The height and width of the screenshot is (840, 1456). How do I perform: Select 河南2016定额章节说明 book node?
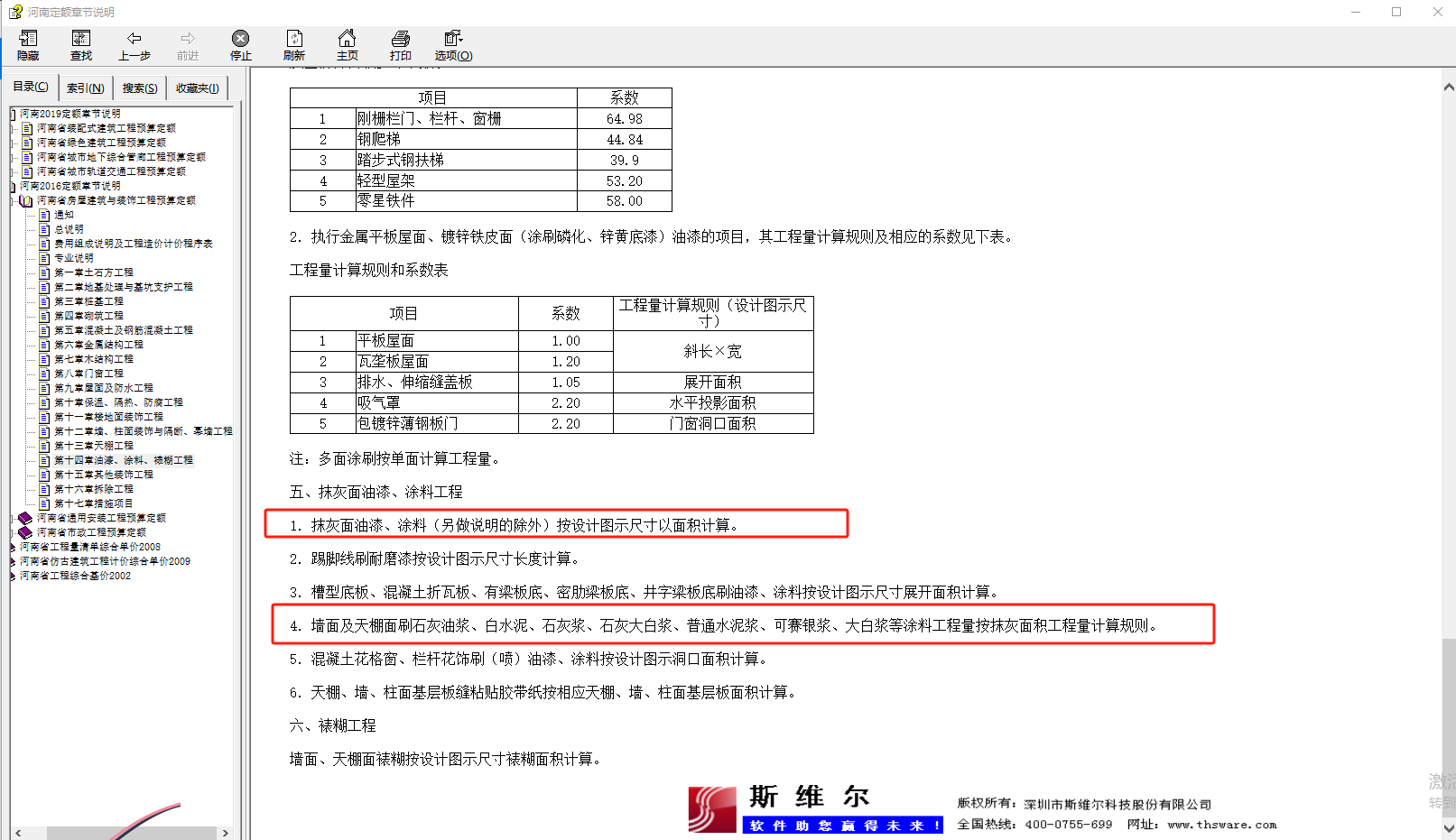[70, 186]
